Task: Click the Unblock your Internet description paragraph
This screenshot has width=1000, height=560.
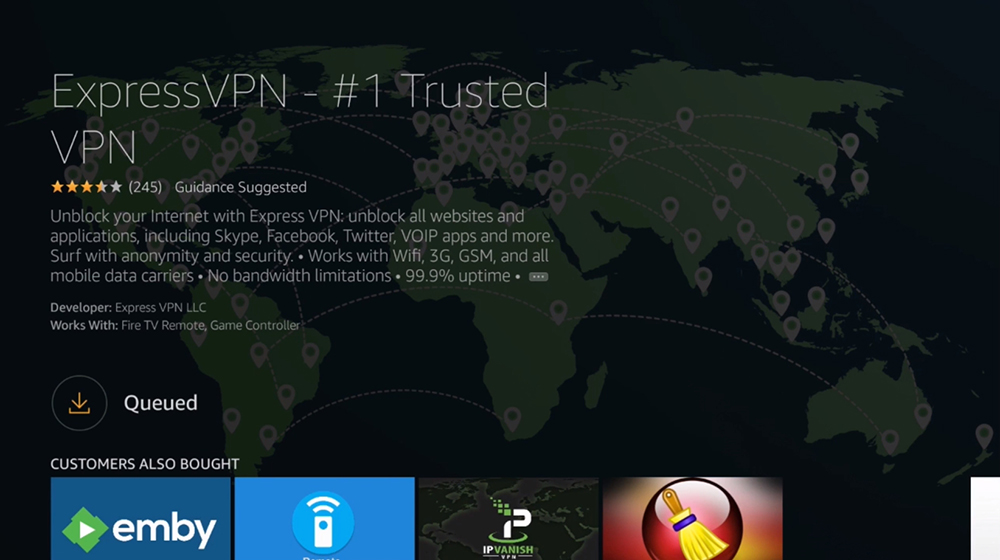Action: tap(302, 246)
